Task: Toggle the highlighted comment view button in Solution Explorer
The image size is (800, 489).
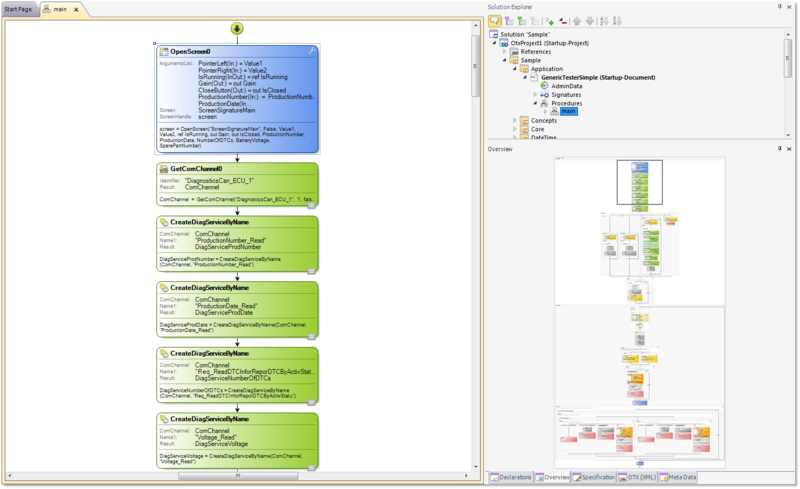Action: [x=495, y=20]
